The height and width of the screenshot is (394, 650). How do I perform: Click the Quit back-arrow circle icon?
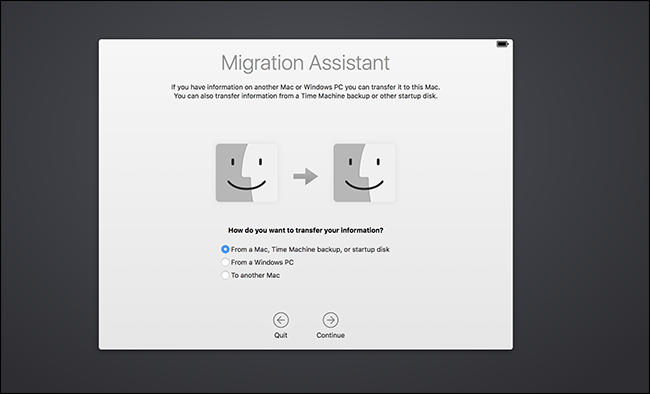click(x=281, y=320)
